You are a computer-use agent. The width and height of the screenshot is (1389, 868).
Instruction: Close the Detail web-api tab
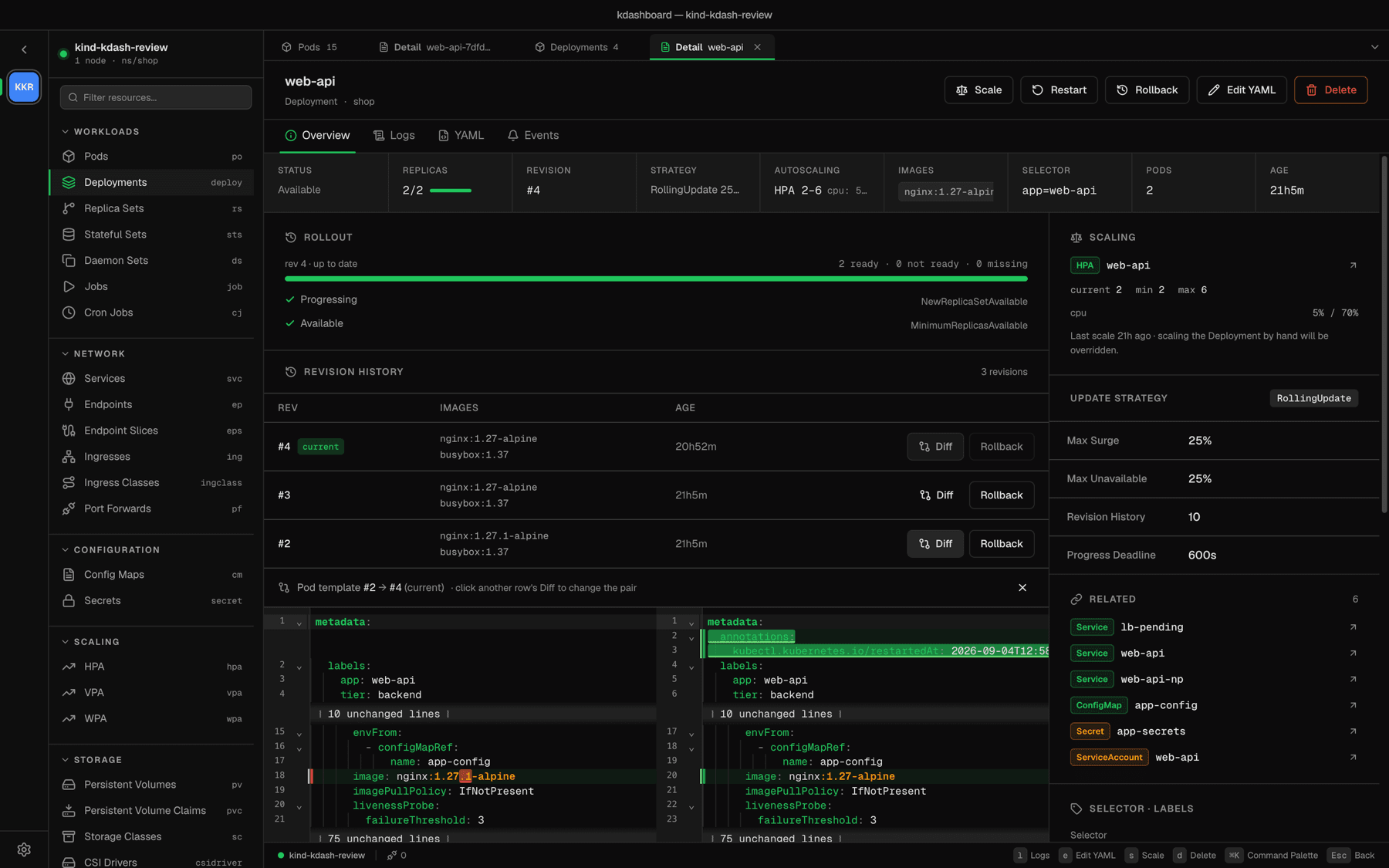pyautogui.click(x=758, y=47)
